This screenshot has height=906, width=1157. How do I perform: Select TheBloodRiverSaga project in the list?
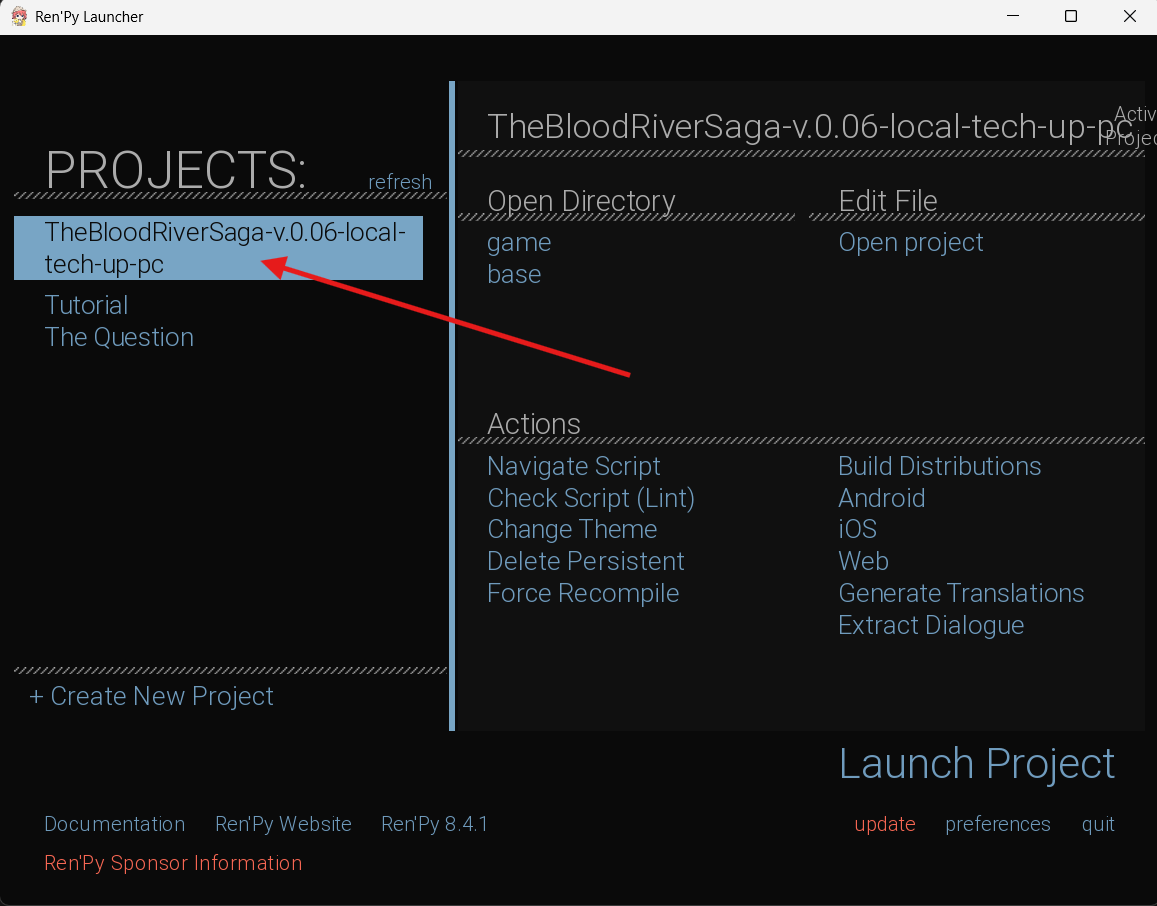point(218,248)
